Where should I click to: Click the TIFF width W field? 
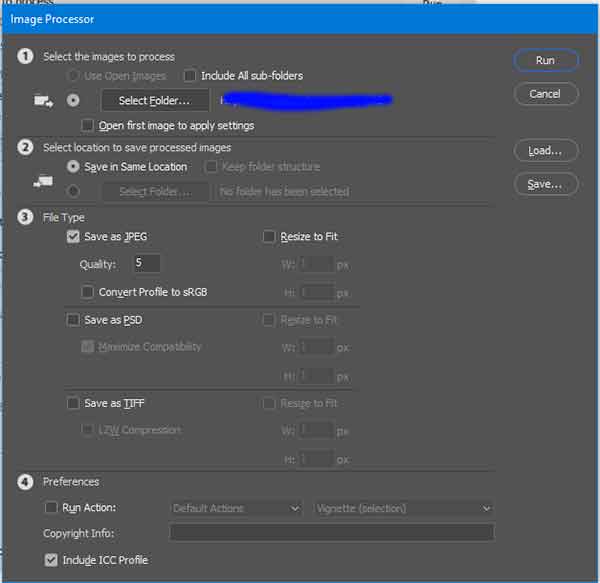(317, 431)
